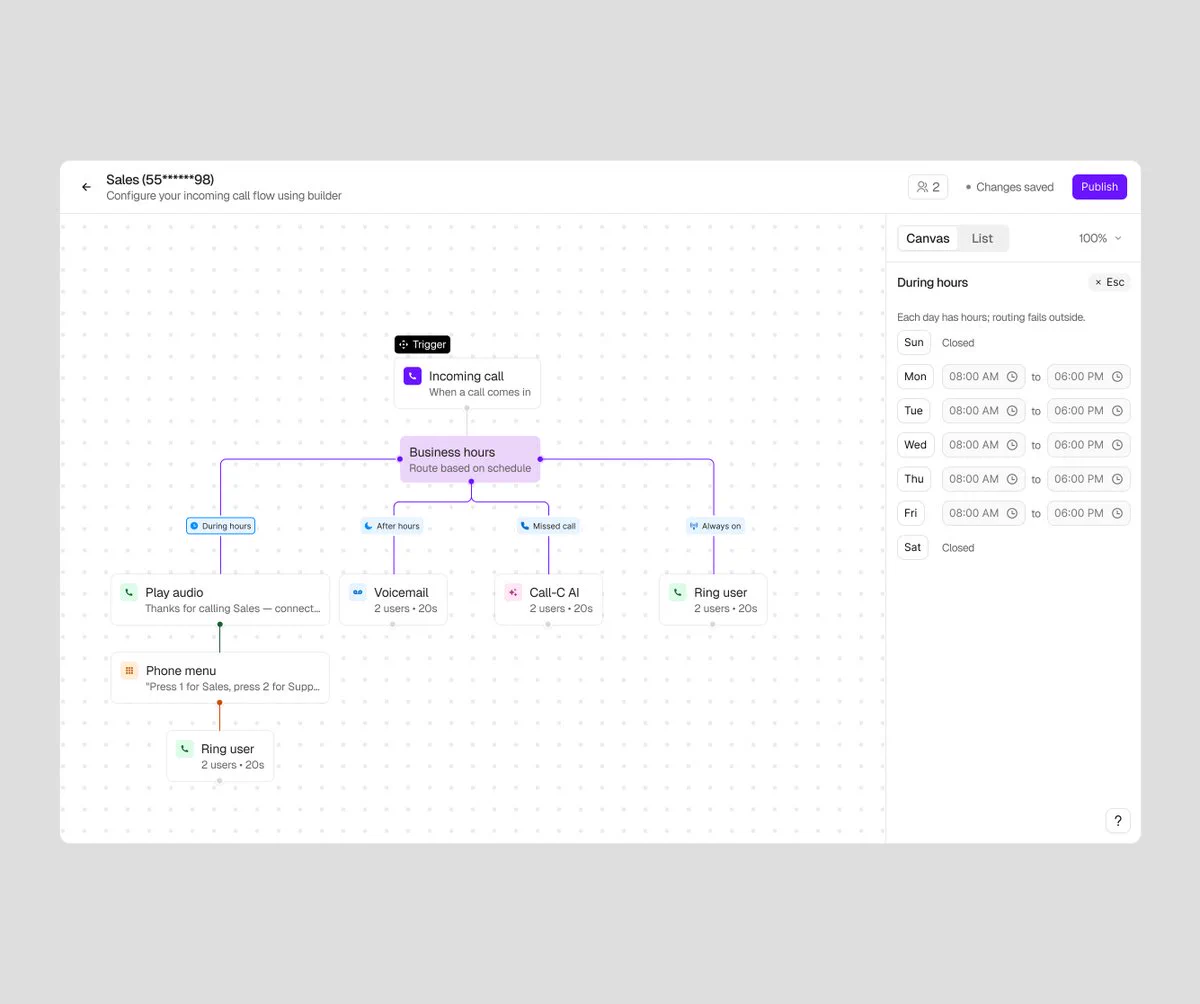This screenshot has height=1004, width=1200.
Task: Click the clock icon in Wednesday start time
Action: click(x=1012, y=445)
